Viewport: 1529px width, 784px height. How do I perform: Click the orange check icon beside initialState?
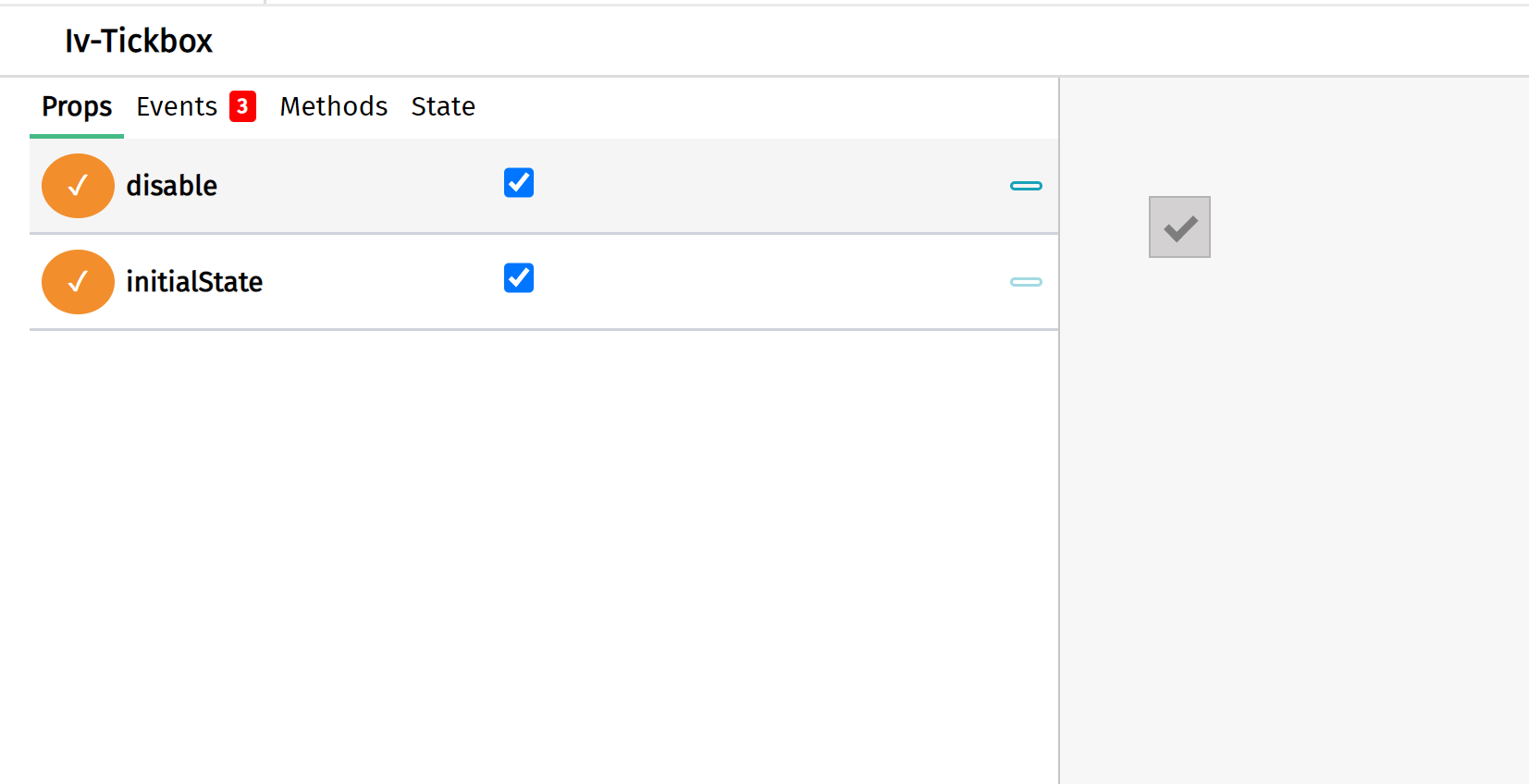(x=78, y=281)
